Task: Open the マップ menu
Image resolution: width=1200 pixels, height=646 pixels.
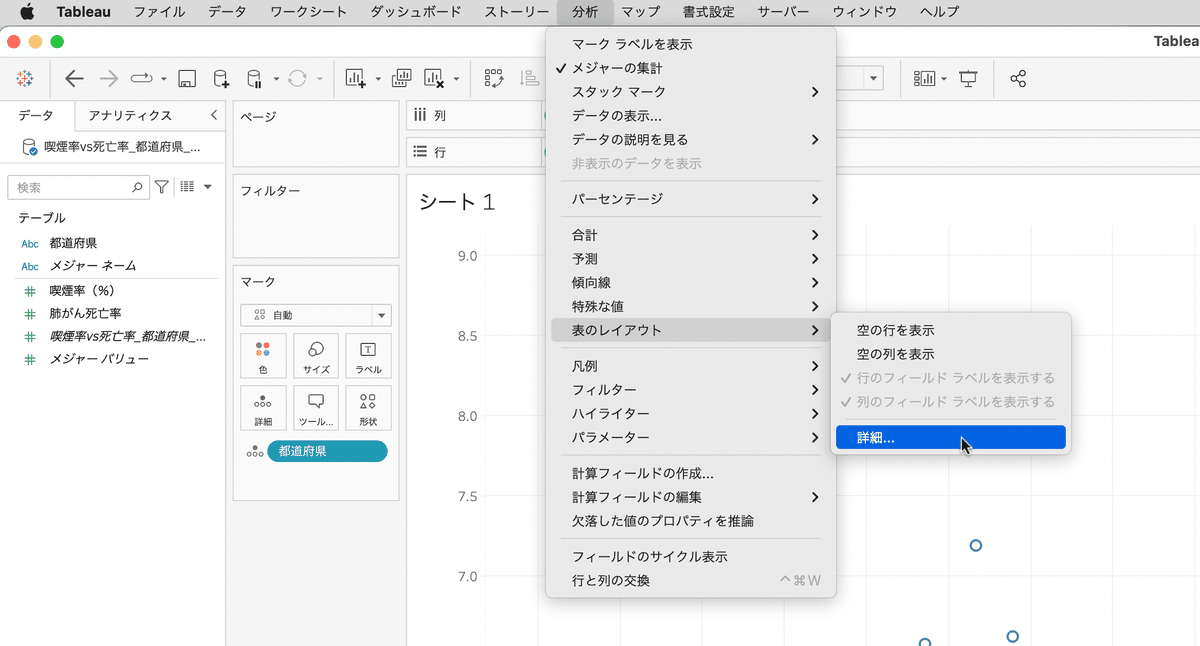Action: (x=640, y=12)
